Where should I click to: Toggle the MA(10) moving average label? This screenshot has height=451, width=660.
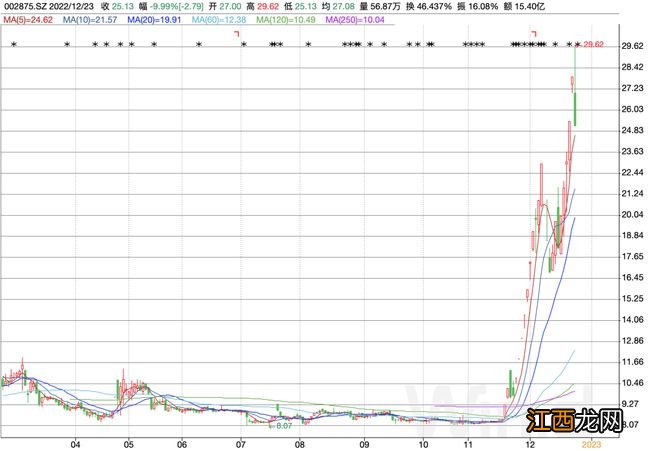click(x=88, y=19)
